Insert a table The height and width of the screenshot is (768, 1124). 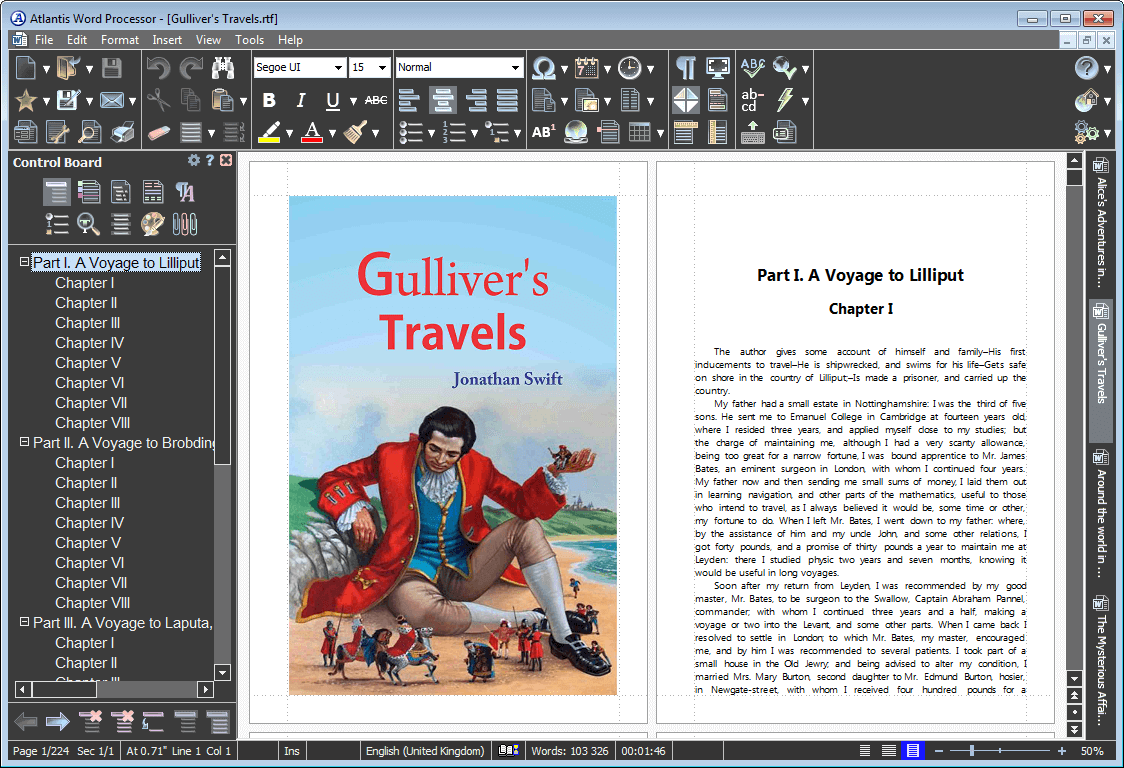click(638, 132)
